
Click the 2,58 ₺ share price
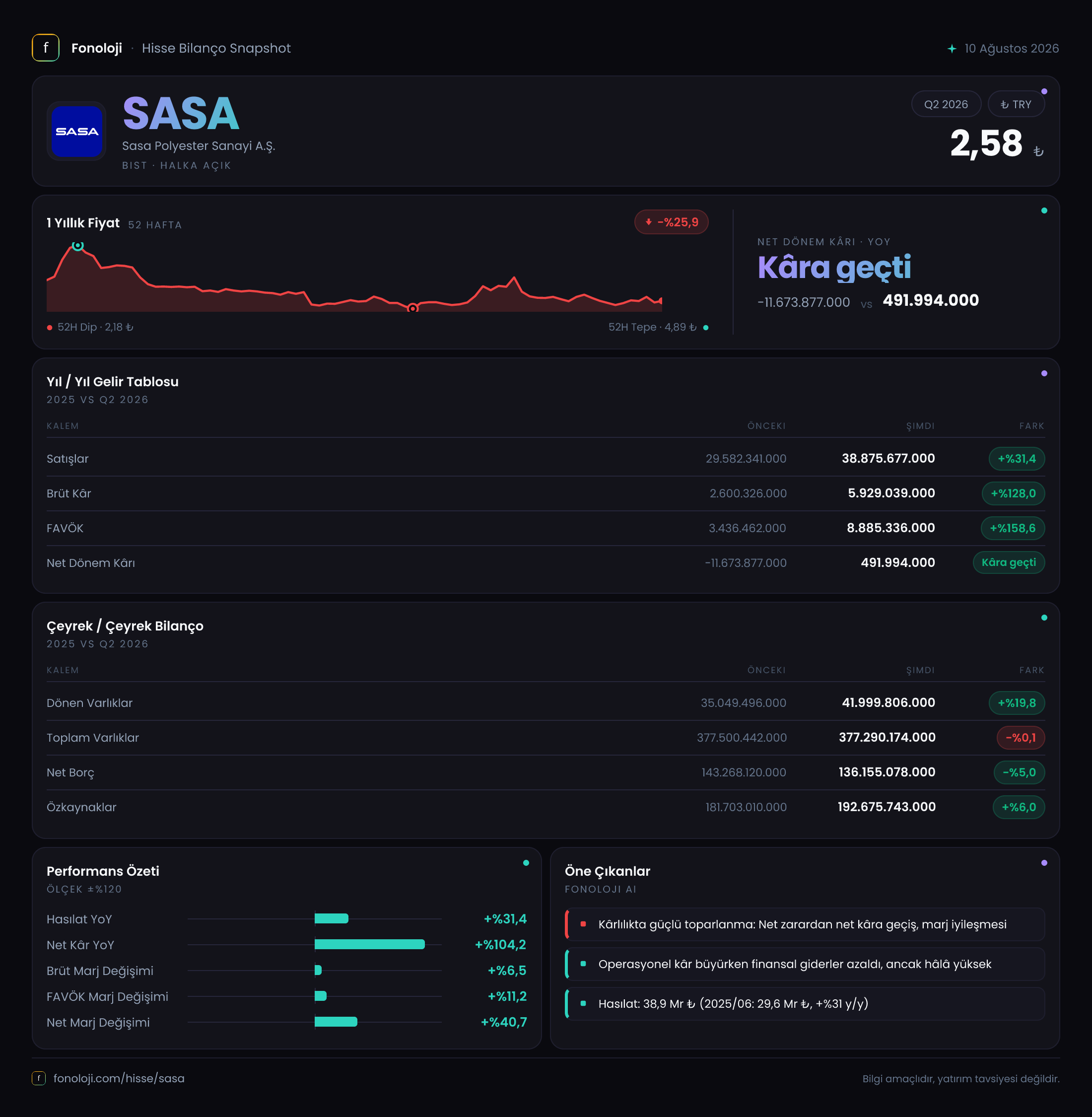click(996, 143)
